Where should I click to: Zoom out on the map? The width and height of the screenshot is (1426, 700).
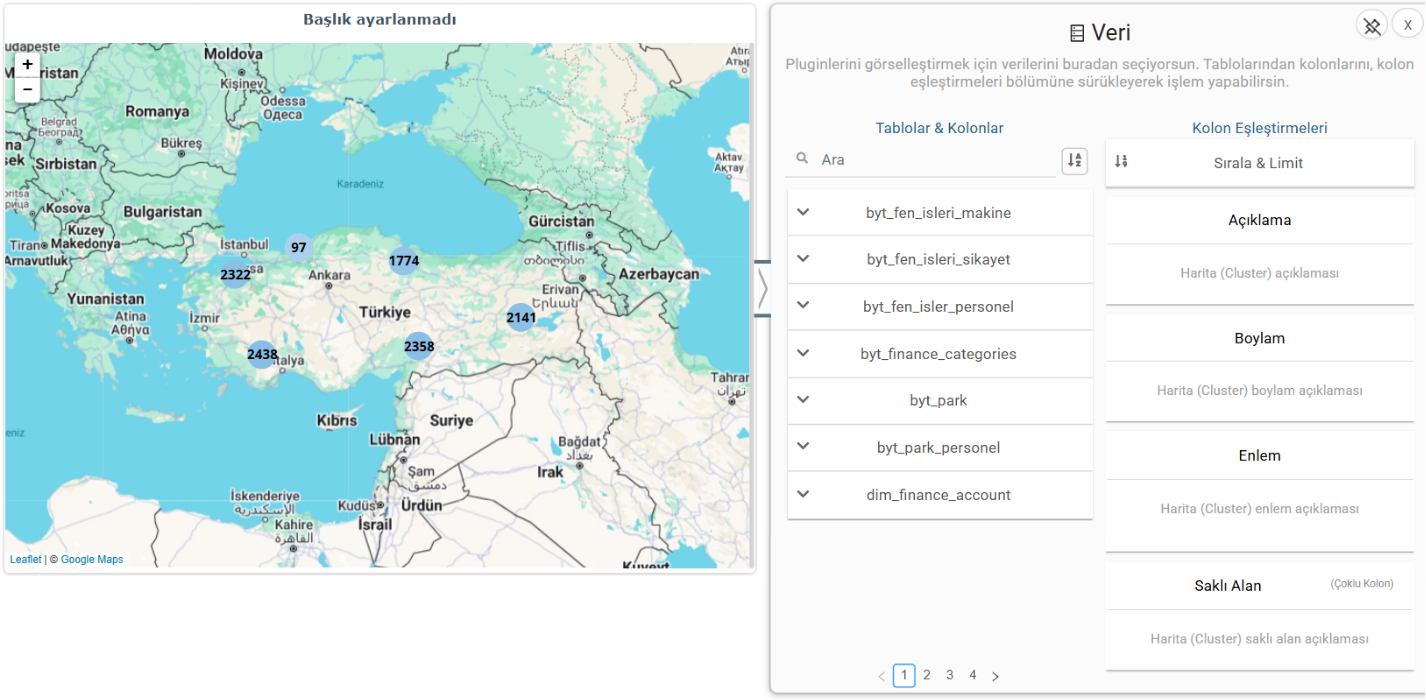click(x=27, y=89)
